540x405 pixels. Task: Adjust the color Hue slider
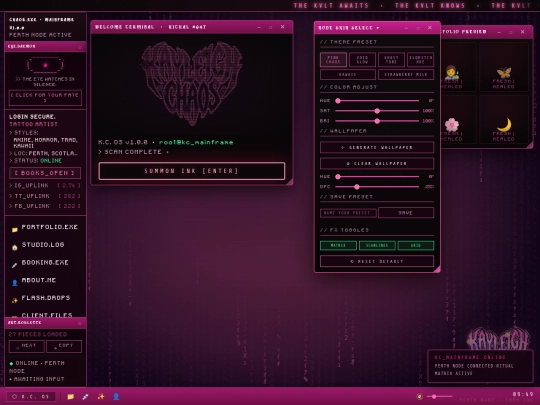click(x=377, y=101)
